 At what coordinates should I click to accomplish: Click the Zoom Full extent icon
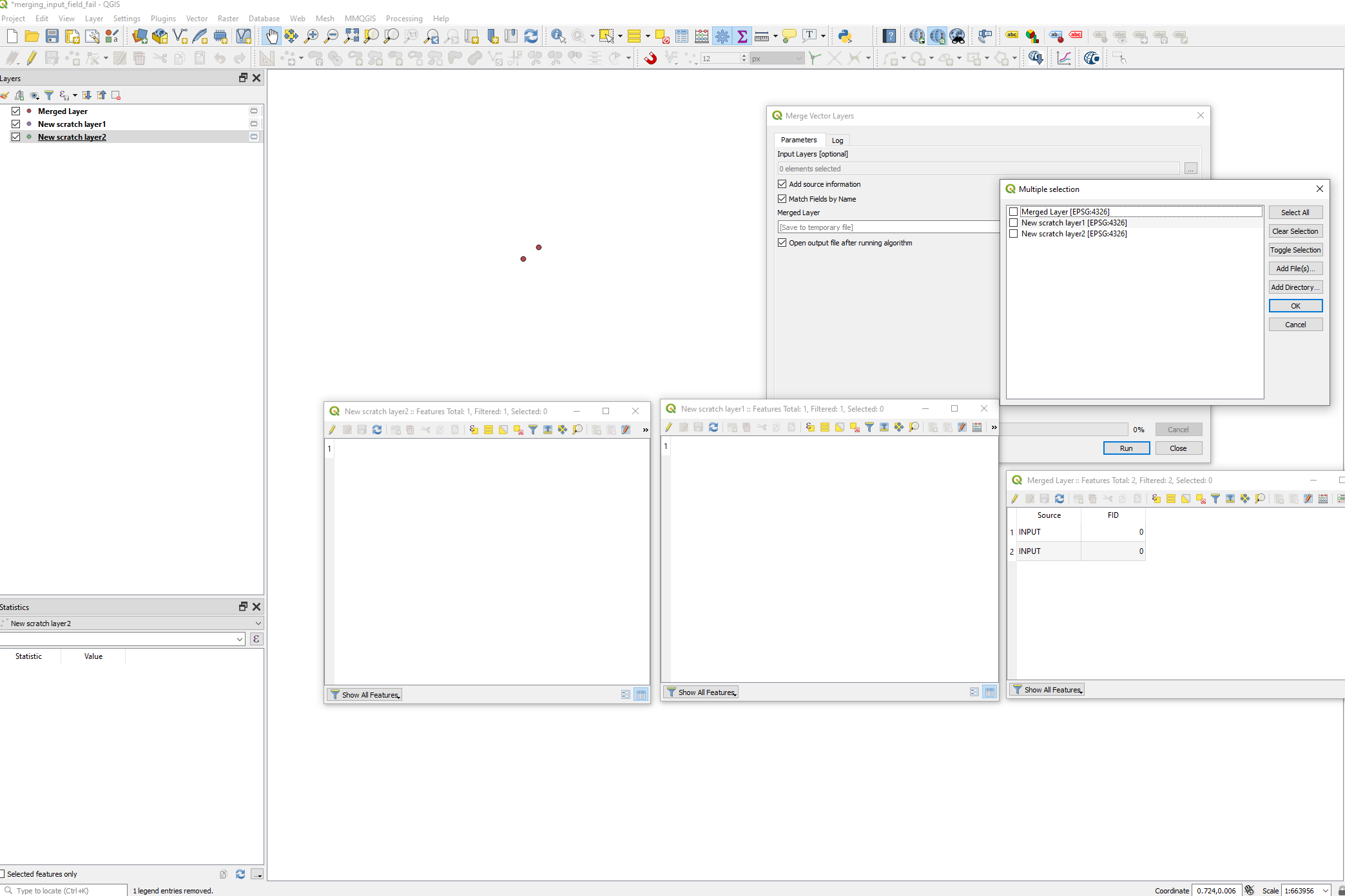(352, 36)
